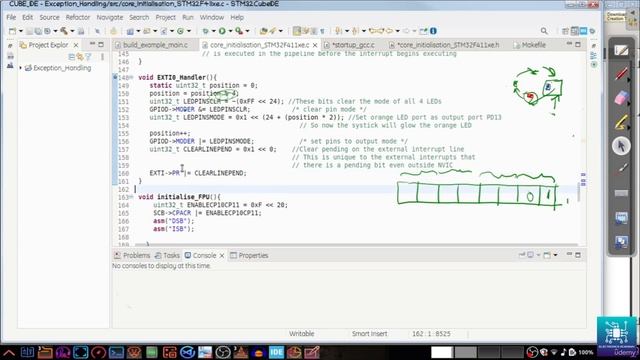This screenshot has height=360, width=640.
Task: Close the core_initialisation_STM32F411xe.c tab
Action: click(x=315, y=45)
